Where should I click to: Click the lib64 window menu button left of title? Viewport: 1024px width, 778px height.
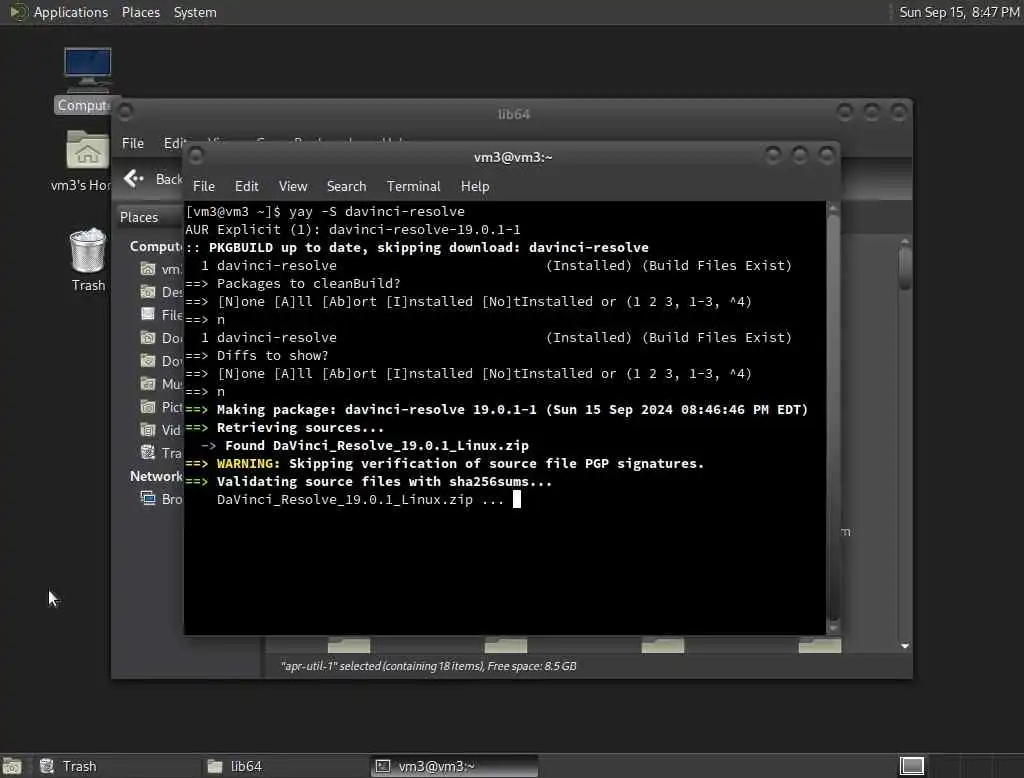[125, 112]
